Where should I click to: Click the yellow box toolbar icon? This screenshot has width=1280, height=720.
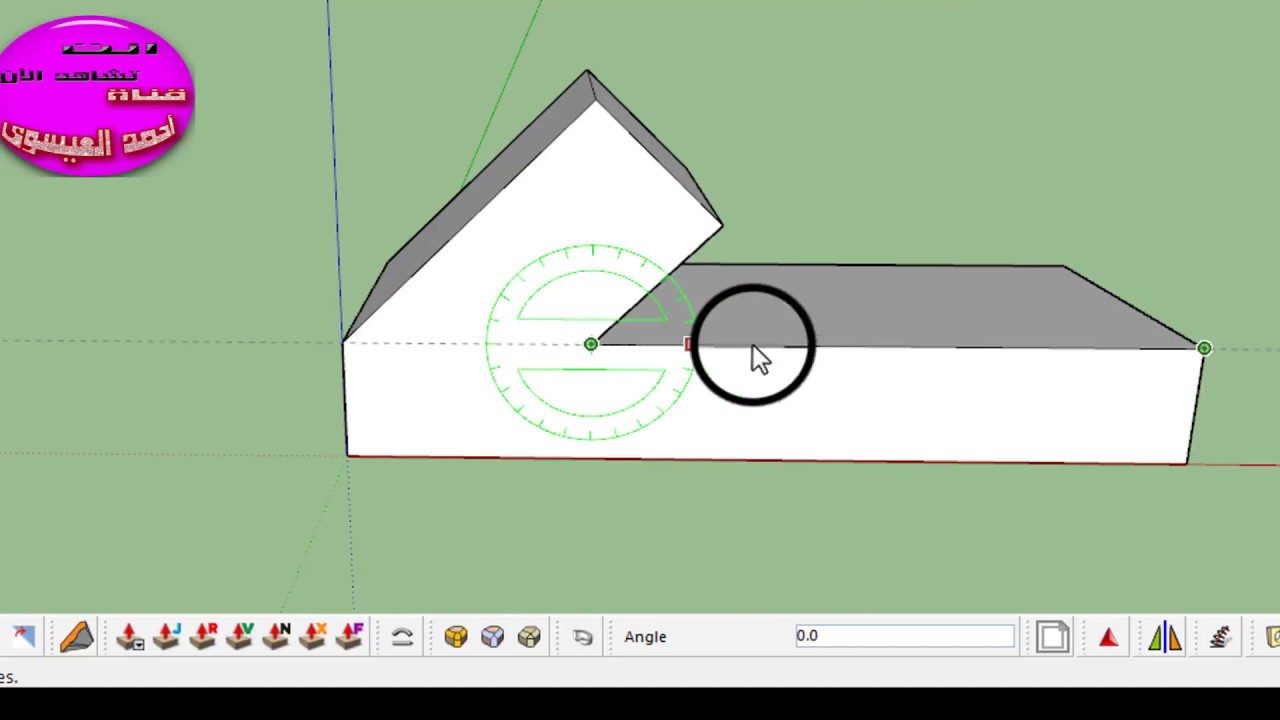point(455,637)
